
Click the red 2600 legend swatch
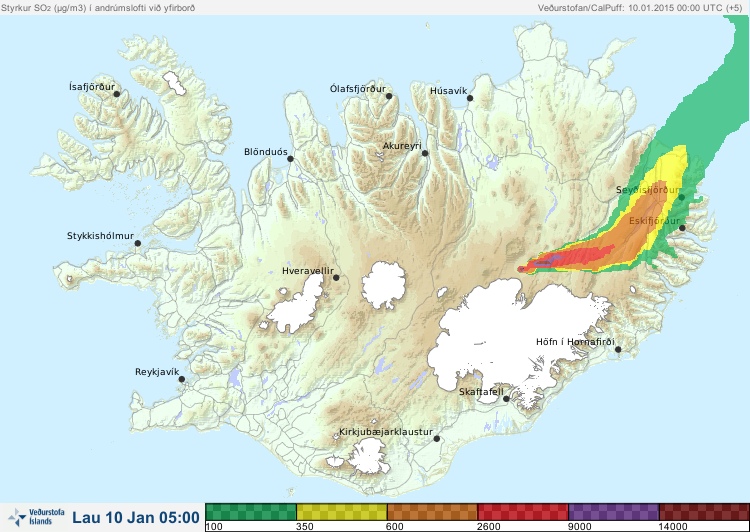[x=523, y=512]
